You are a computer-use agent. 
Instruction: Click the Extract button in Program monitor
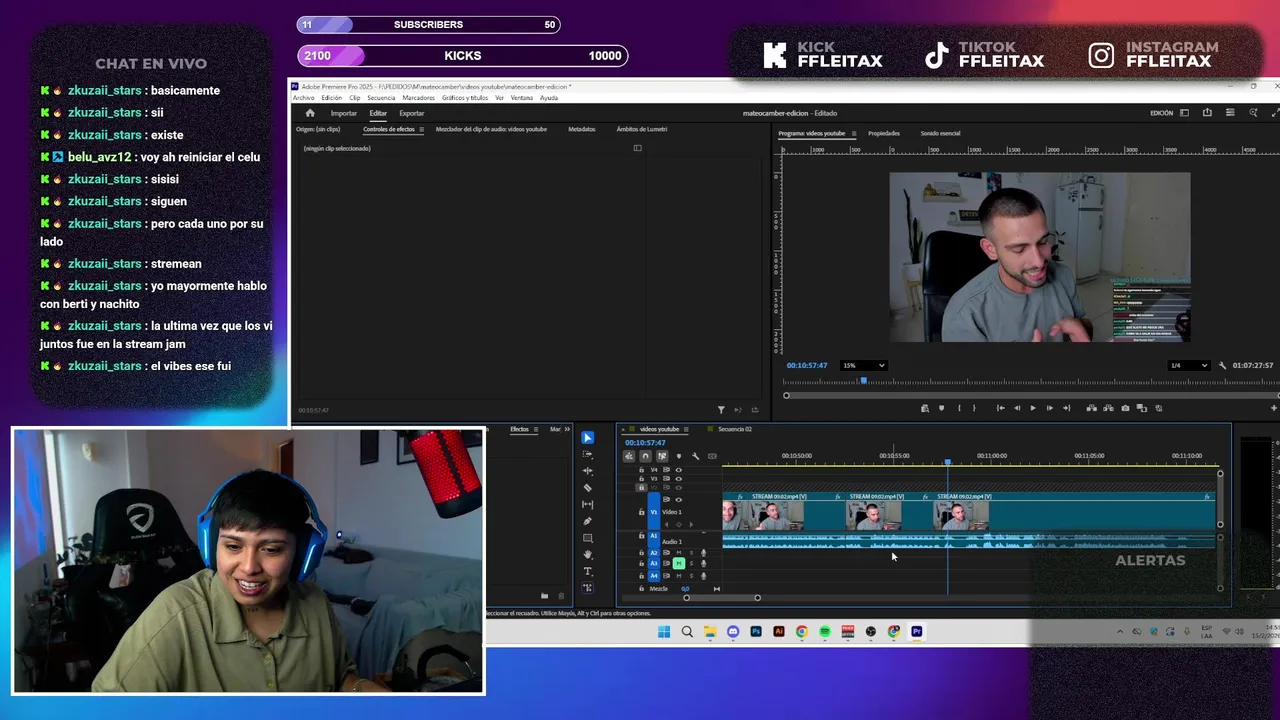[1108, 408]
